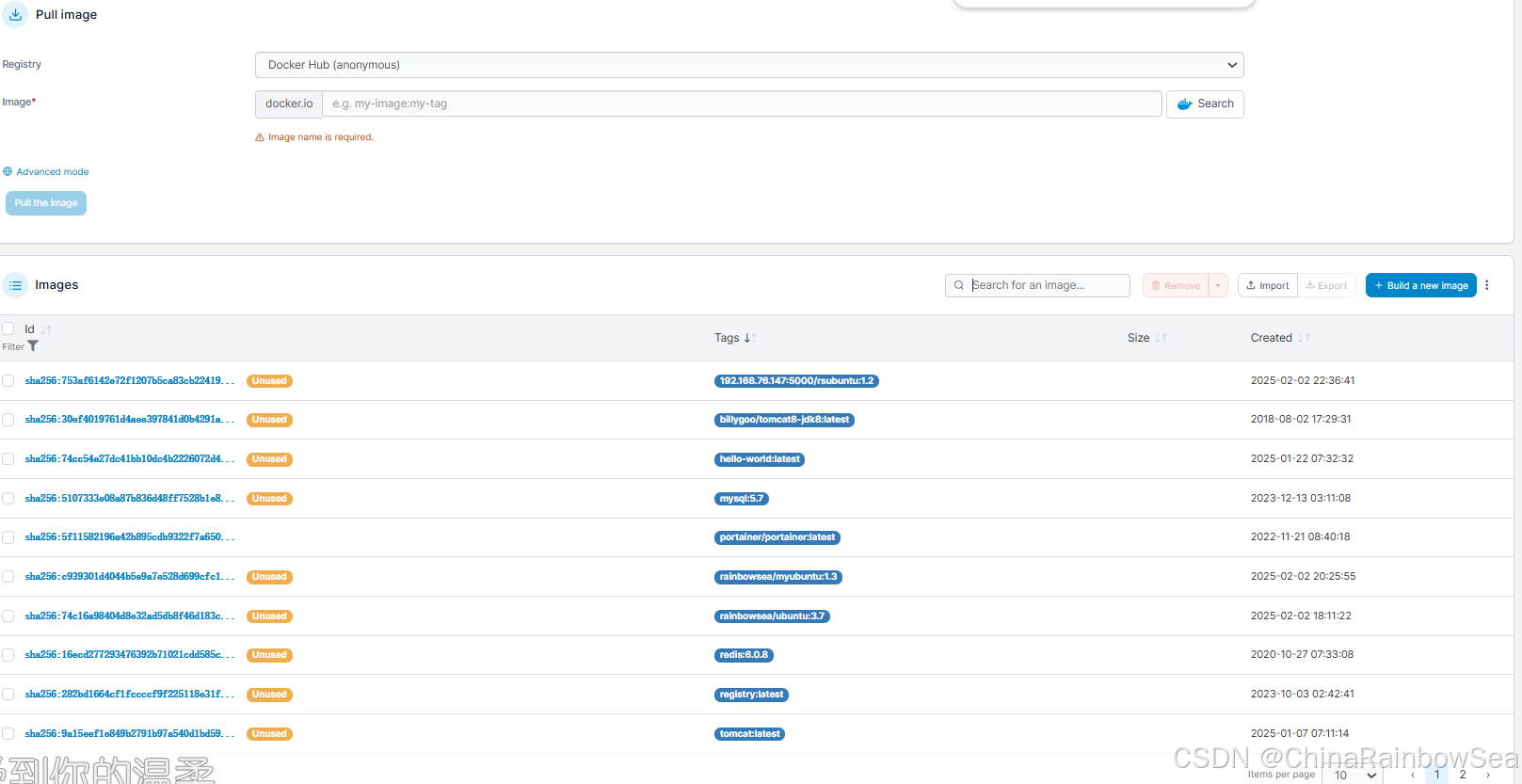This screenshot has width=1522, height=784.
Task: Open image sha256:753af6142e72 link
Action: [130, 380]
